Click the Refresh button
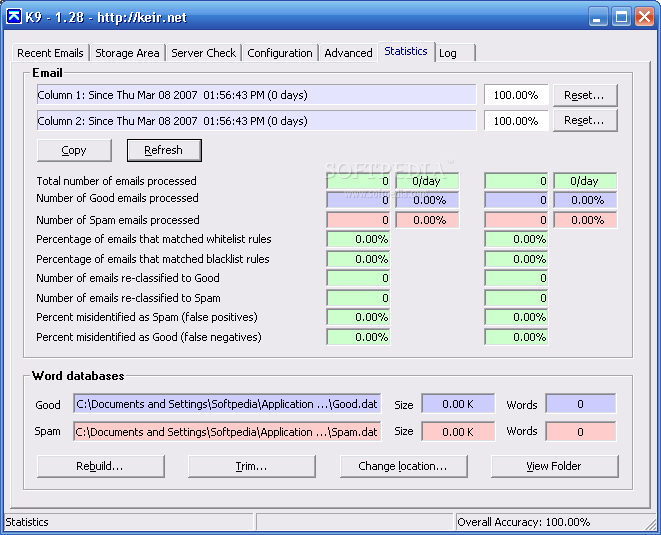661x535 pixels. click(x=164, y=150)
